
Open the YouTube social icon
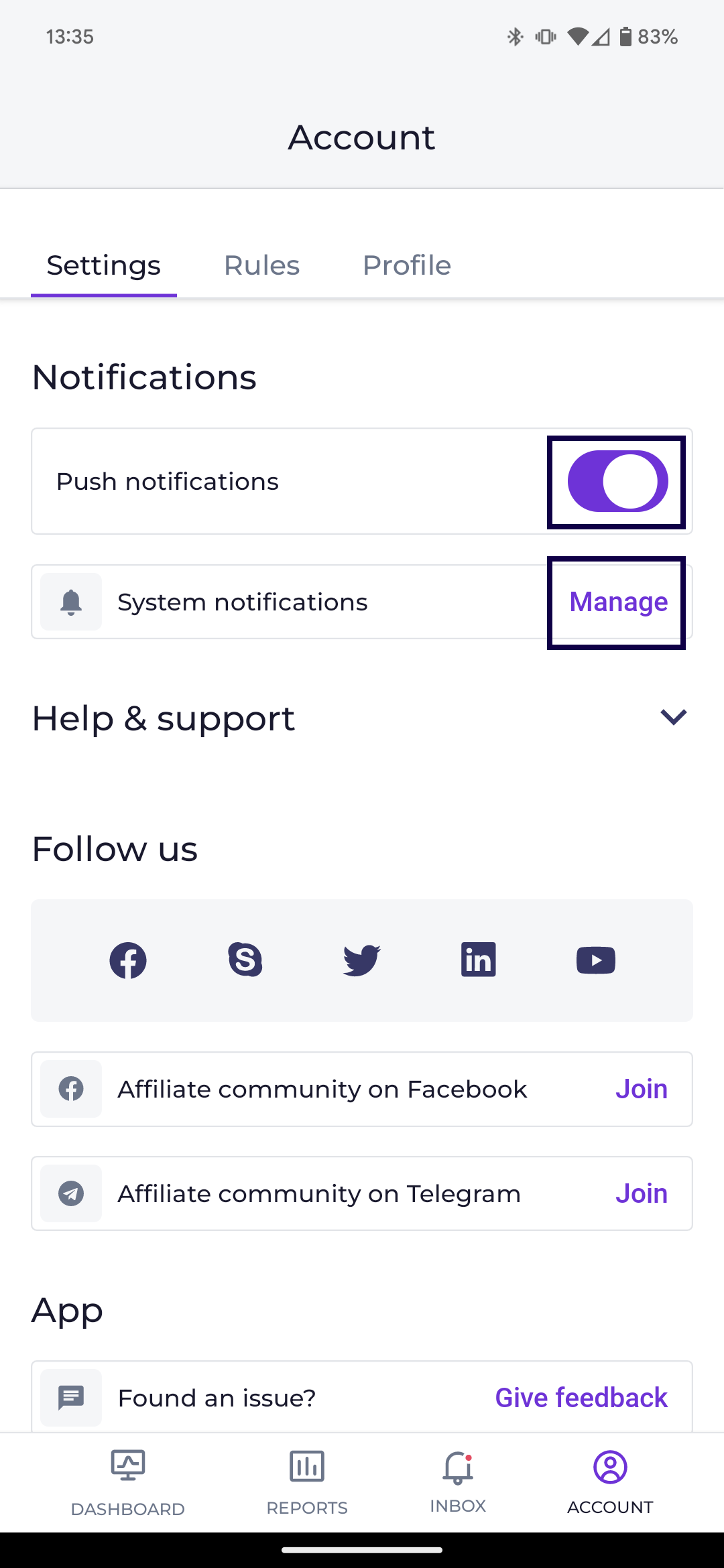[x=596, y=960]
